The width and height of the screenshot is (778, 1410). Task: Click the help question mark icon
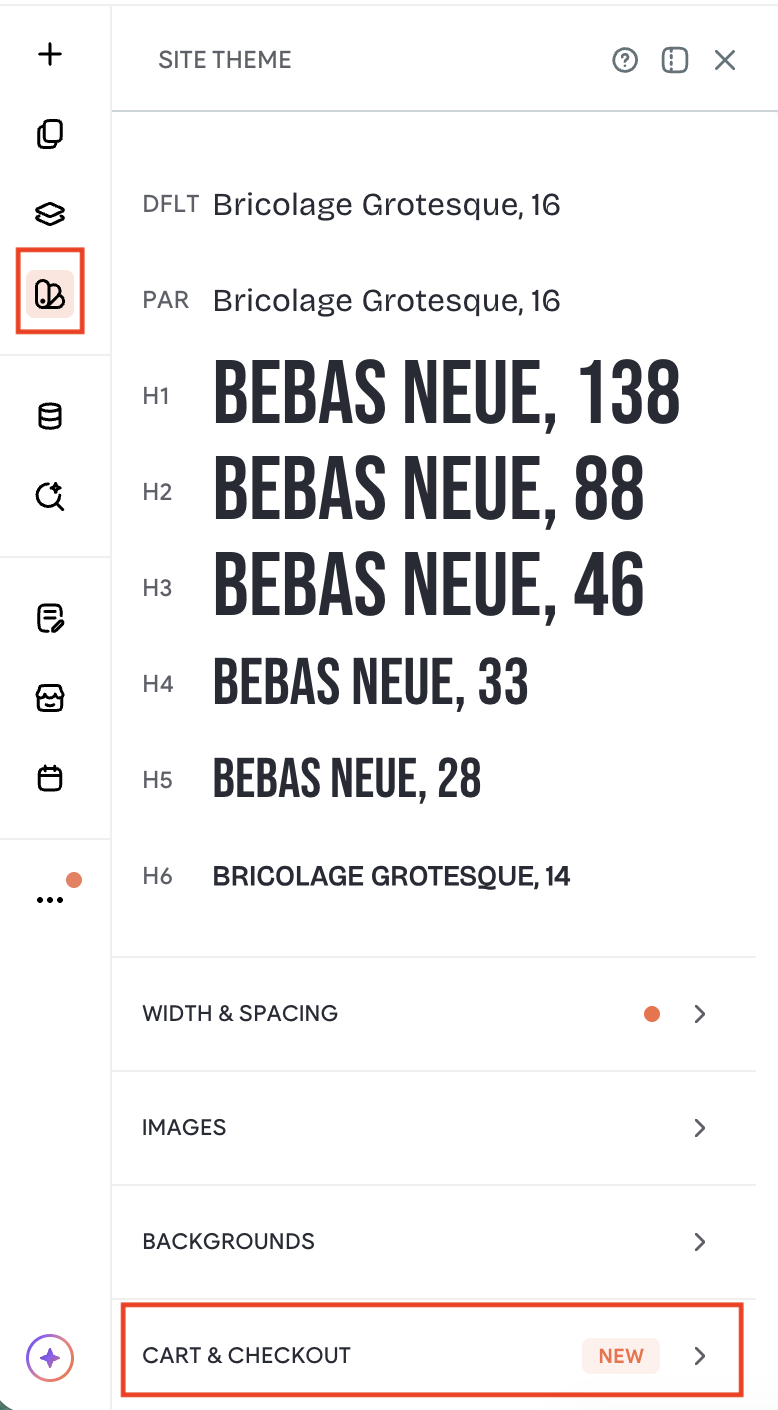coord(625,61)
